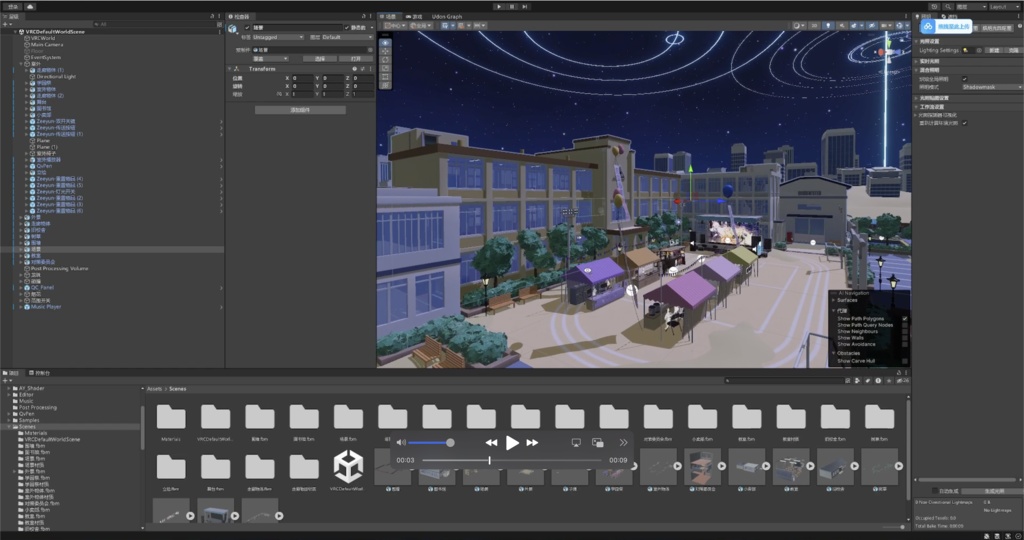Screen dimensions: 1024x540
Task: Open Transform component help icon
Action: point(355,69)
